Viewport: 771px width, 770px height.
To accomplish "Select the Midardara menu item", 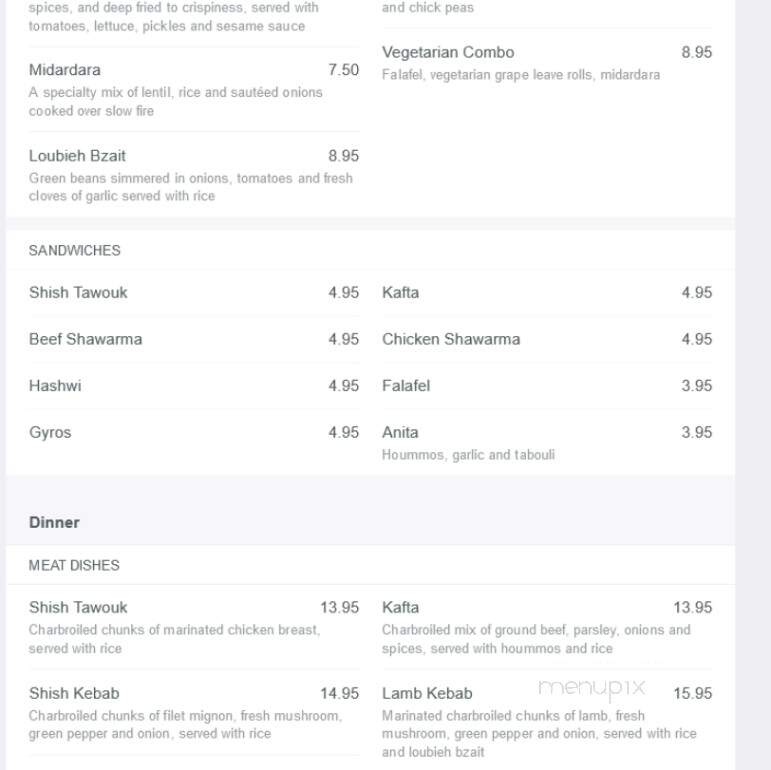I will [x=194, y=89].
